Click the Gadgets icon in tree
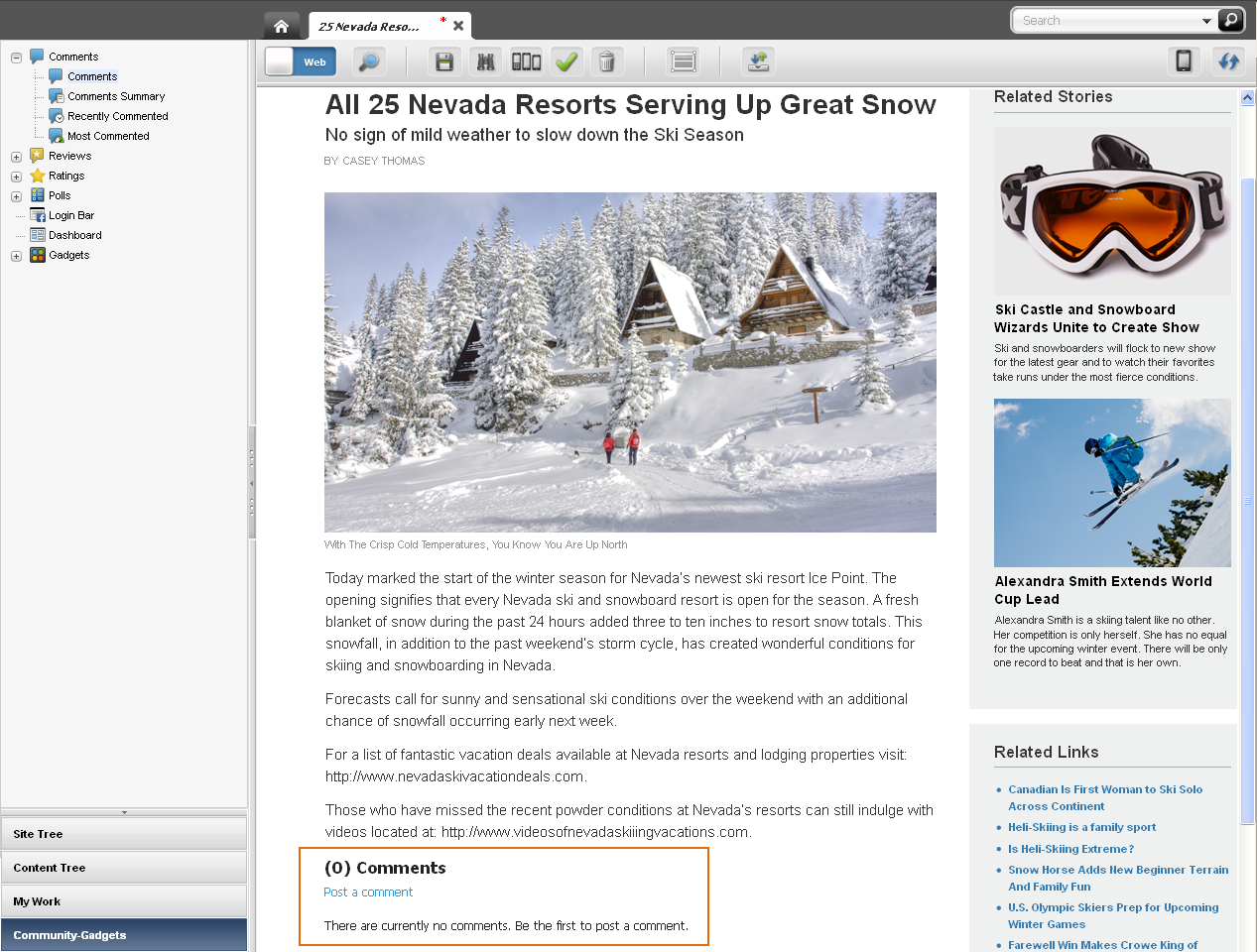Screen dimensions: 1257x952 pyautogui.click(x=38, y=255)
